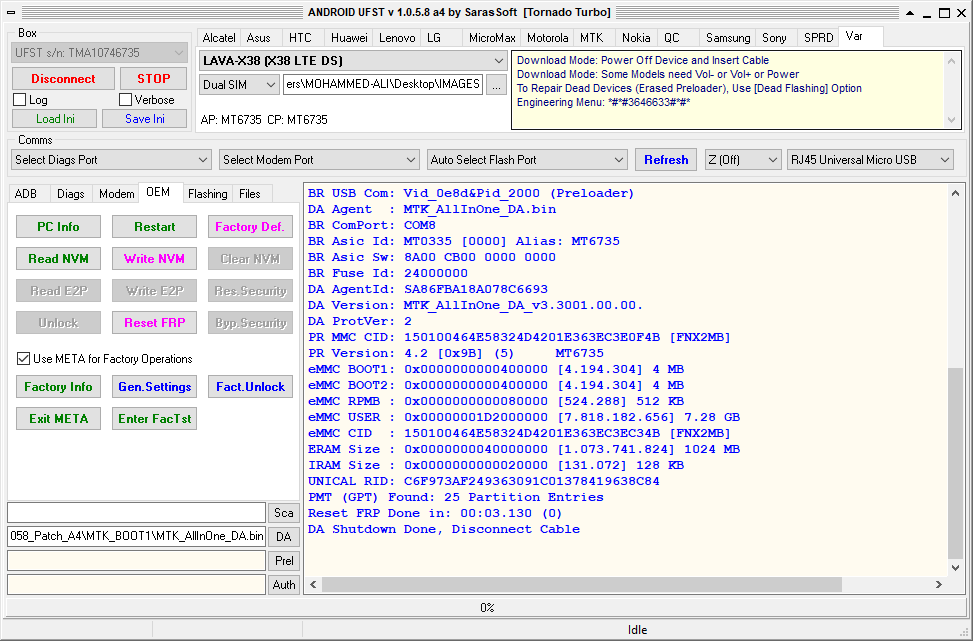This screenshot has width=973, height=641.
Task: Click the Write NVM button
Action: [x=155, y=259]
